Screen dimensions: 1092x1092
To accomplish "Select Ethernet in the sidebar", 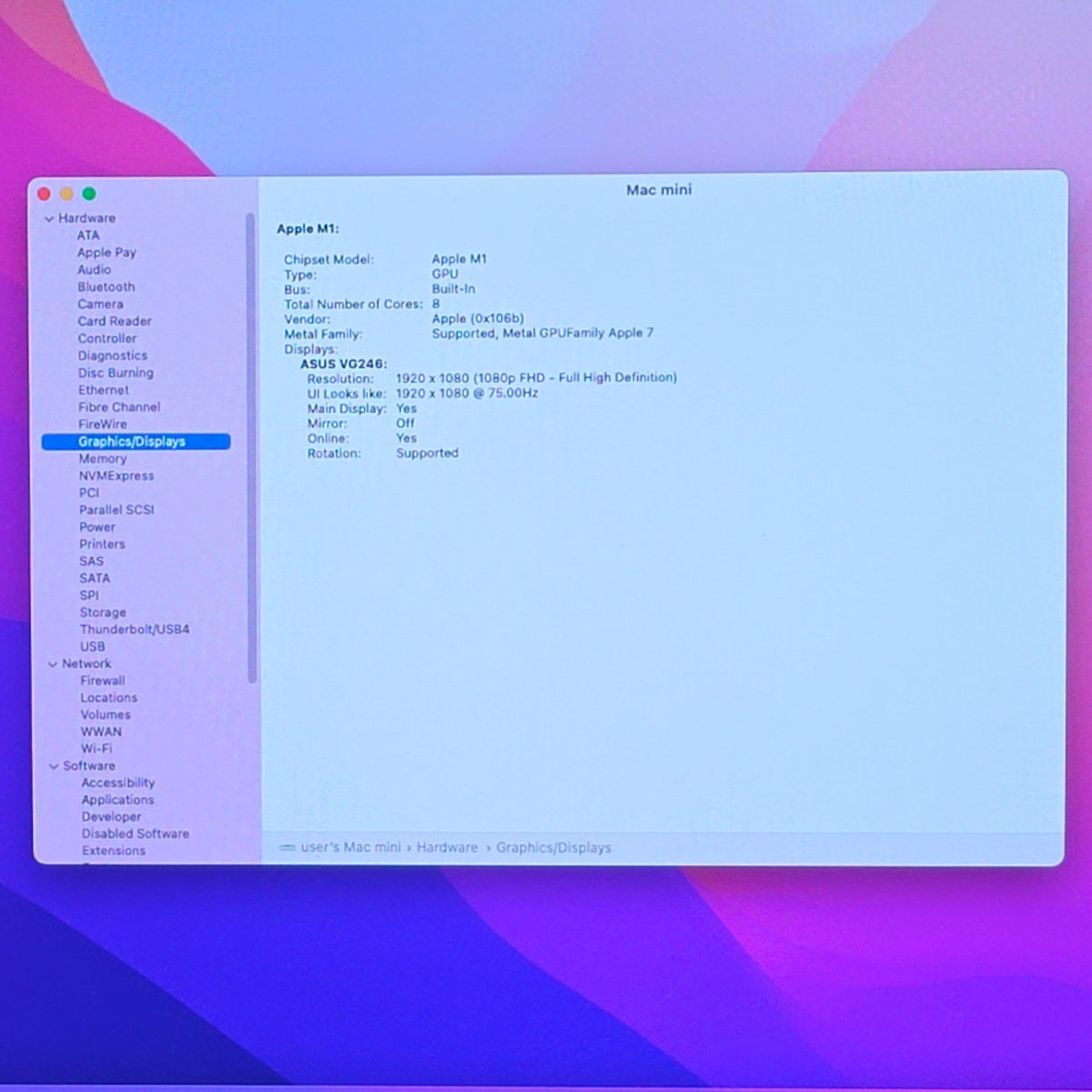I will point(104,389).
